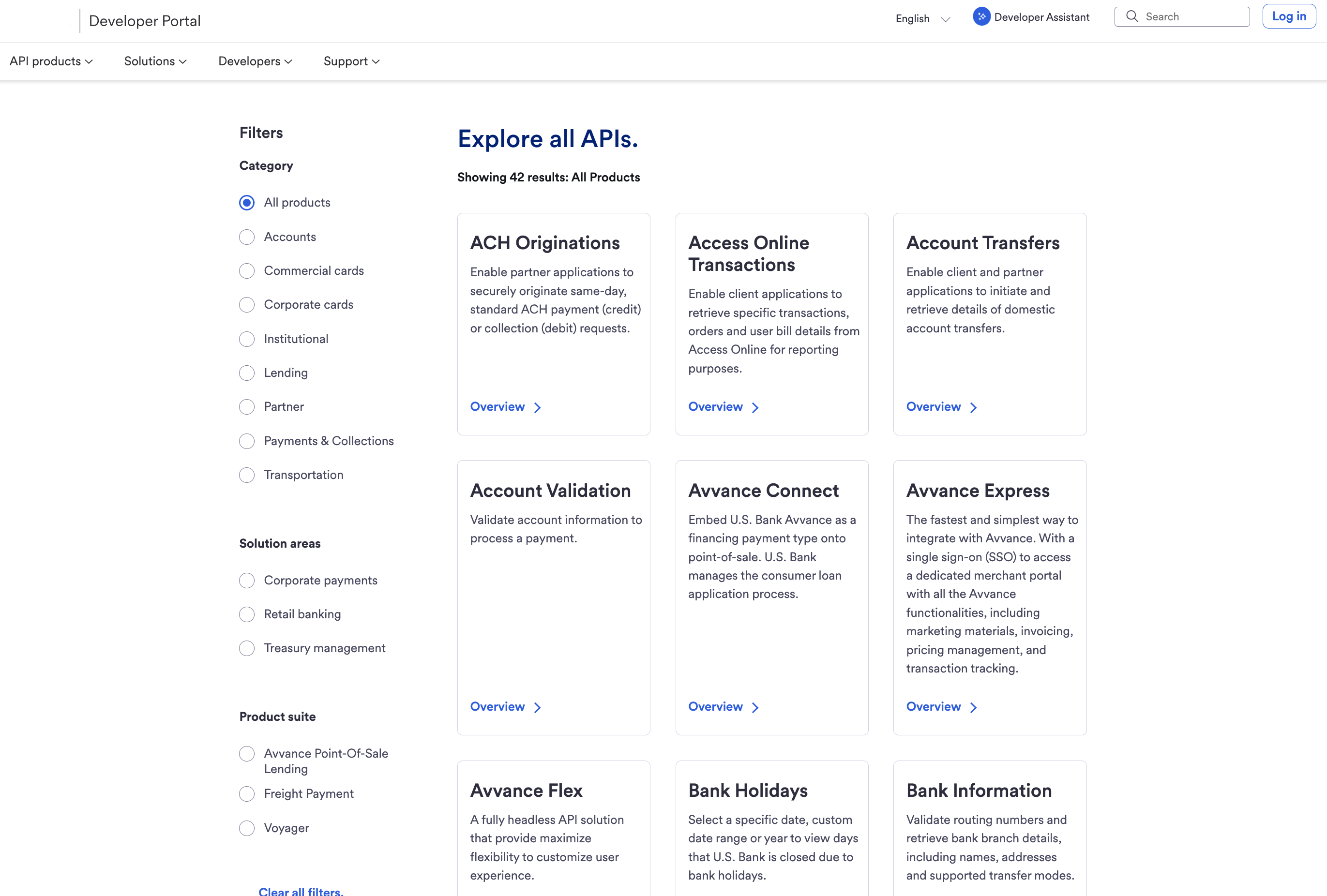This screenshot has width=1327, height=896.
Task: Click the Showing 42 results text
Action: (x=549, y=178)
